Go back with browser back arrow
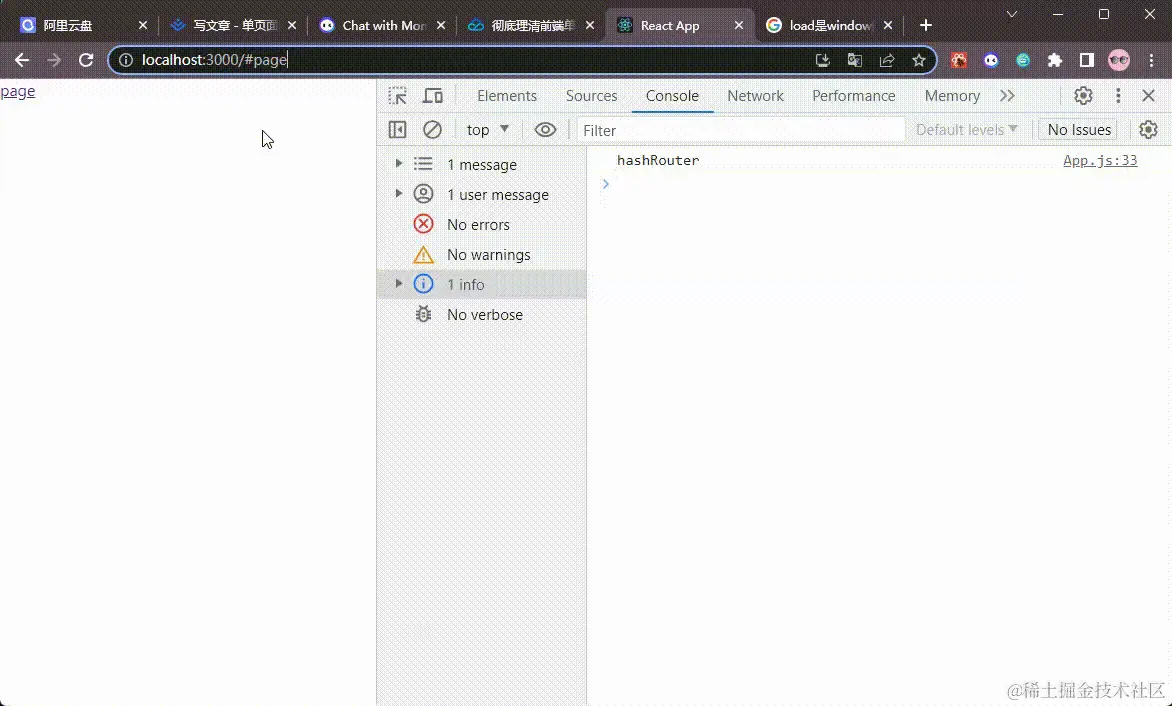The image size is (1172, 706). pos(22,61)
